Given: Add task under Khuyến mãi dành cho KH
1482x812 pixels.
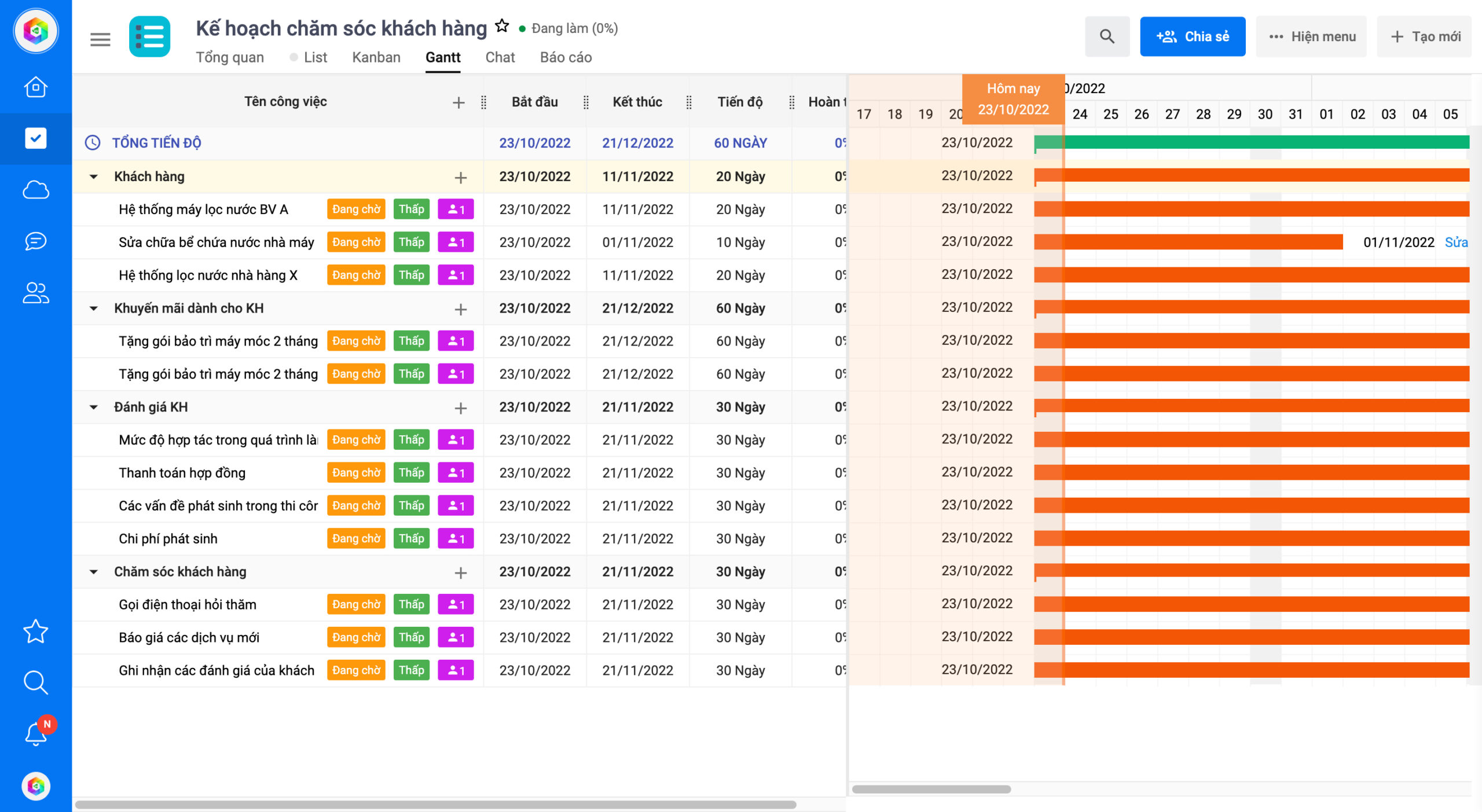Looking at the screenshot, I should pos(461,310).
